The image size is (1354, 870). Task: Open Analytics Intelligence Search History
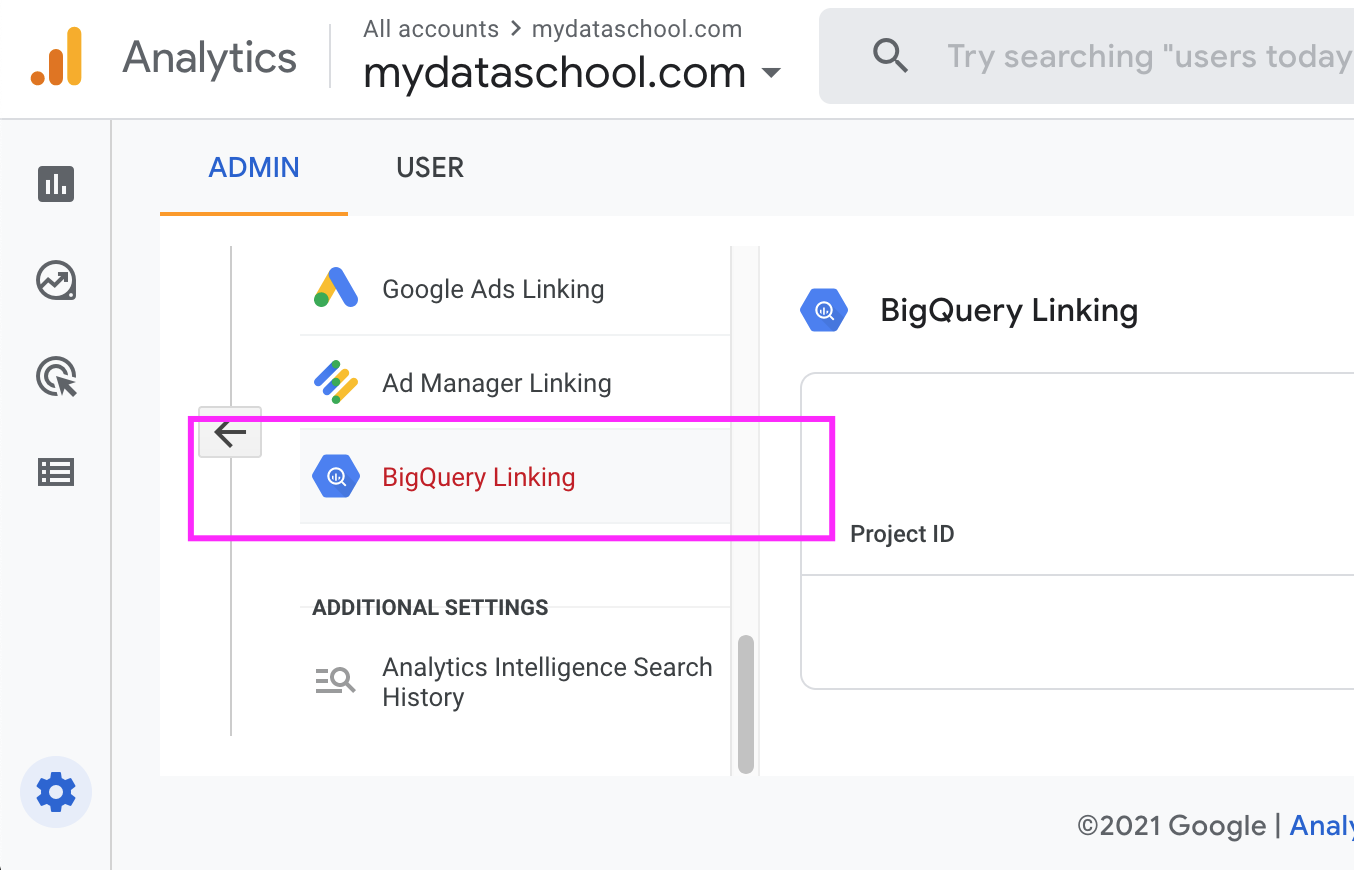(547, 681)
